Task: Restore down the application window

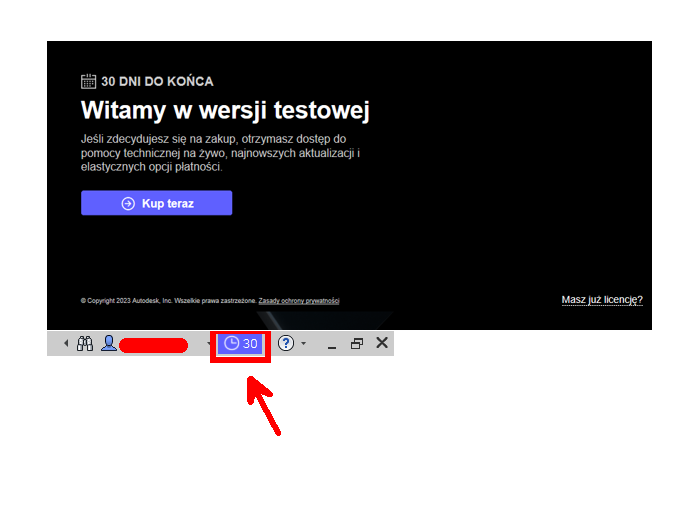Action: [x=357, y=344]
